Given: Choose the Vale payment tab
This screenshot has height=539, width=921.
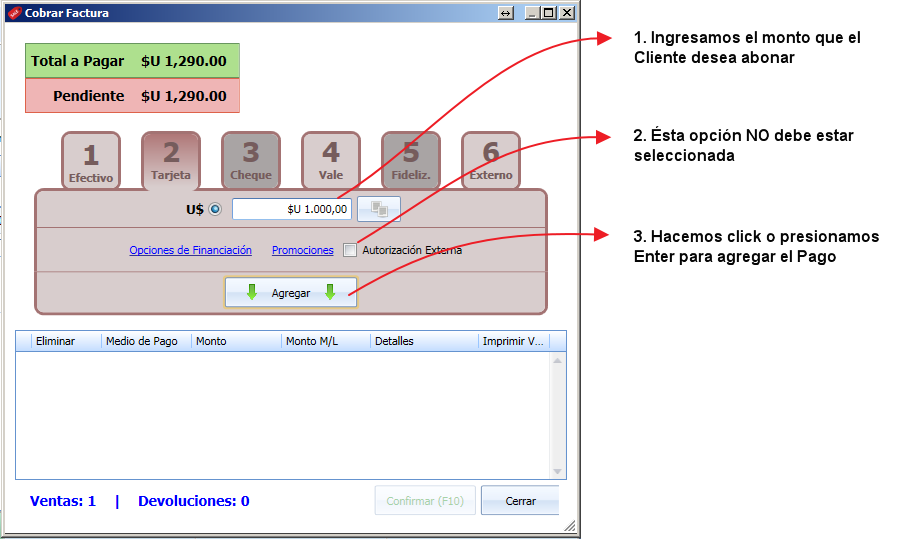Looking at the screenshot, I should (x=331, y=160).
